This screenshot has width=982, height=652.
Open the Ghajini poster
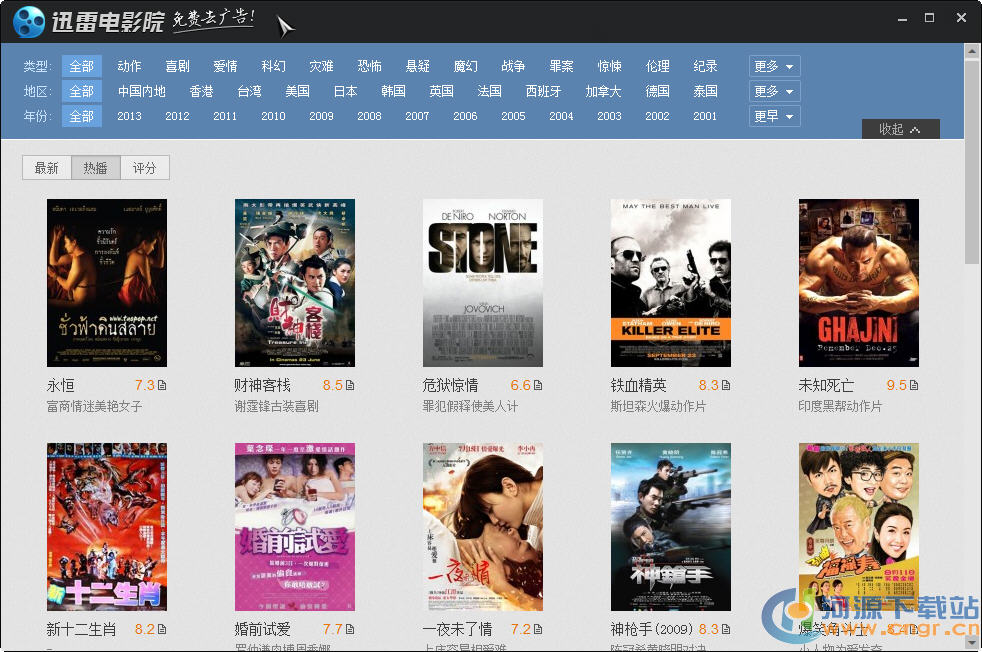pyautogui.click(x=859, y=283)
